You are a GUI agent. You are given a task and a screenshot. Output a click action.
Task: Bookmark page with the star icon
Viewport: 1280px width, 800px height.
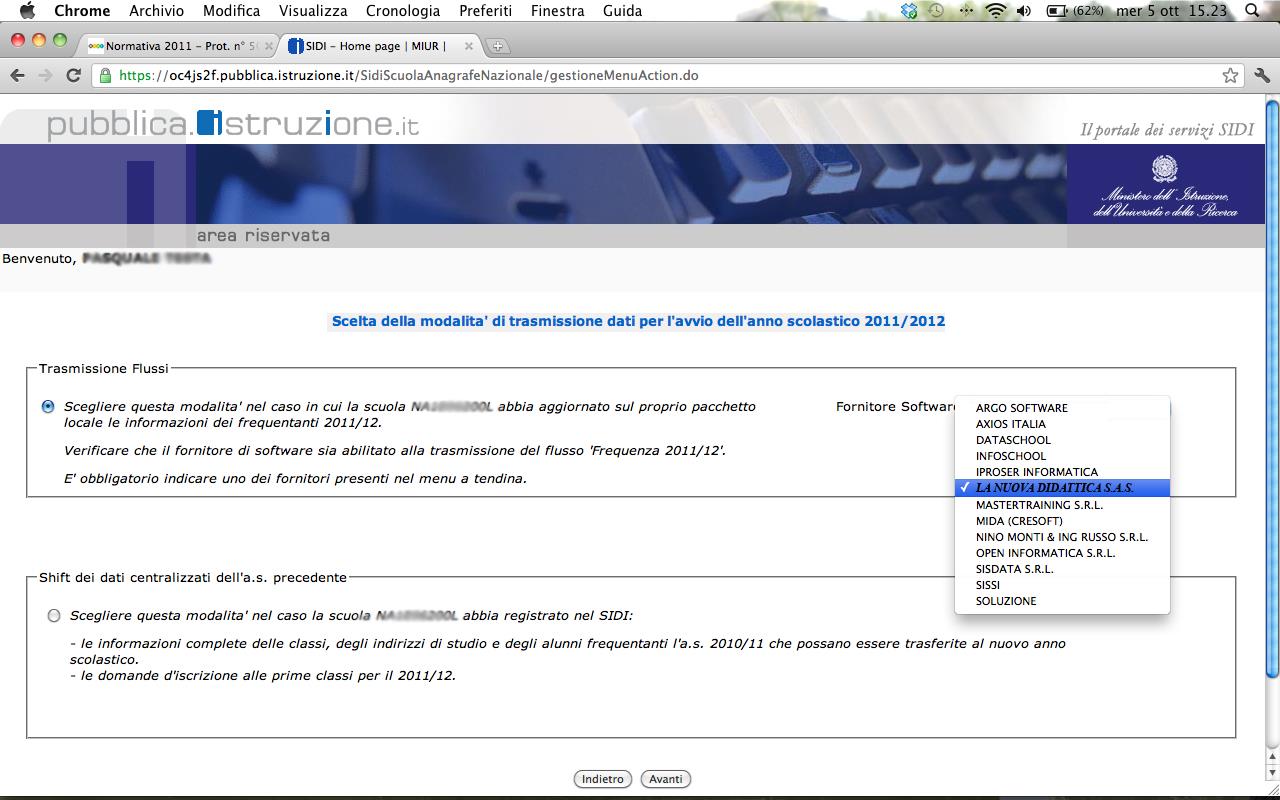coord(1231,75)
